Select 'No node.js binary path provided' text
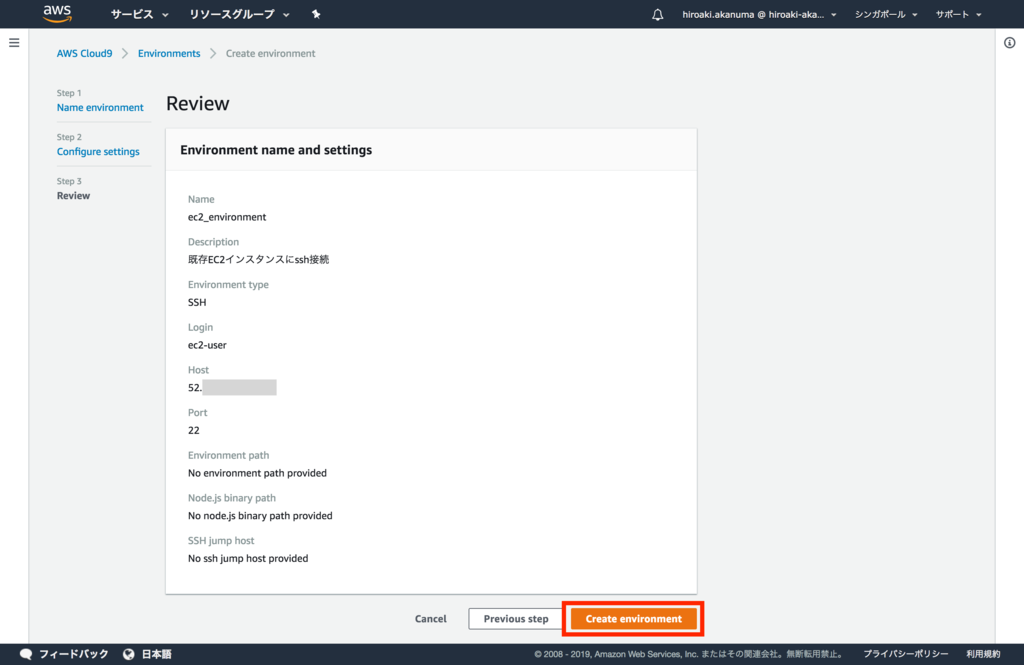Image resolution: width=1024 pixels, height=665 pixels. pyautogui.click(x=260, y=516)
